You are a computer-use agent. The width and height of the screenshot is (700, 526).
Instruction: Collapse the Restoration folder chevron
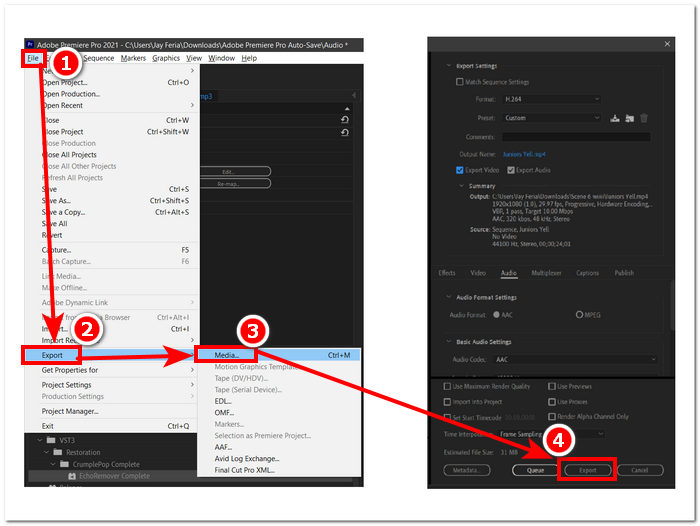[x=46, y=452]
